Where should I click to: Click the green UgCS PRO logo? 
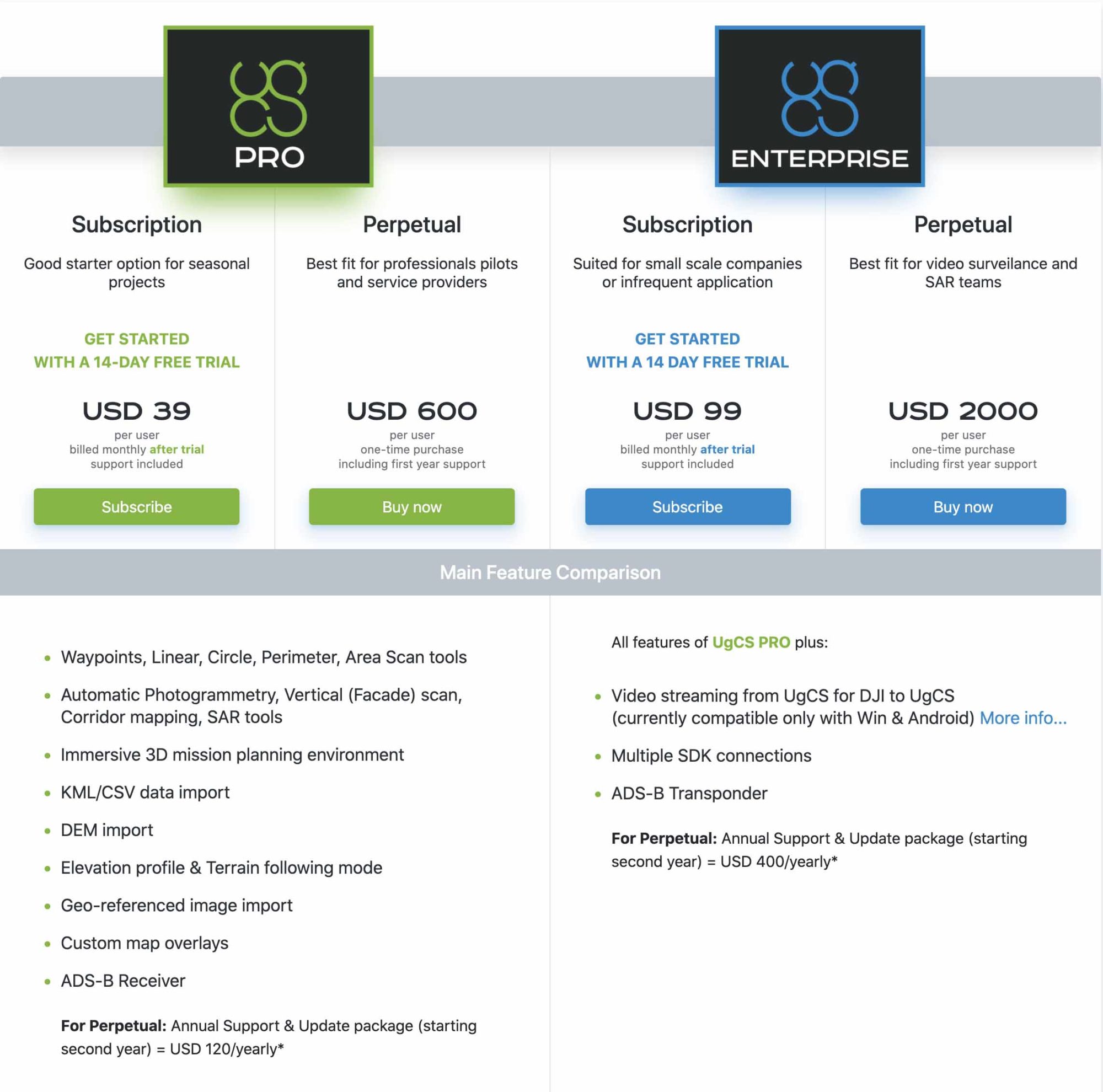pos(269,106)
